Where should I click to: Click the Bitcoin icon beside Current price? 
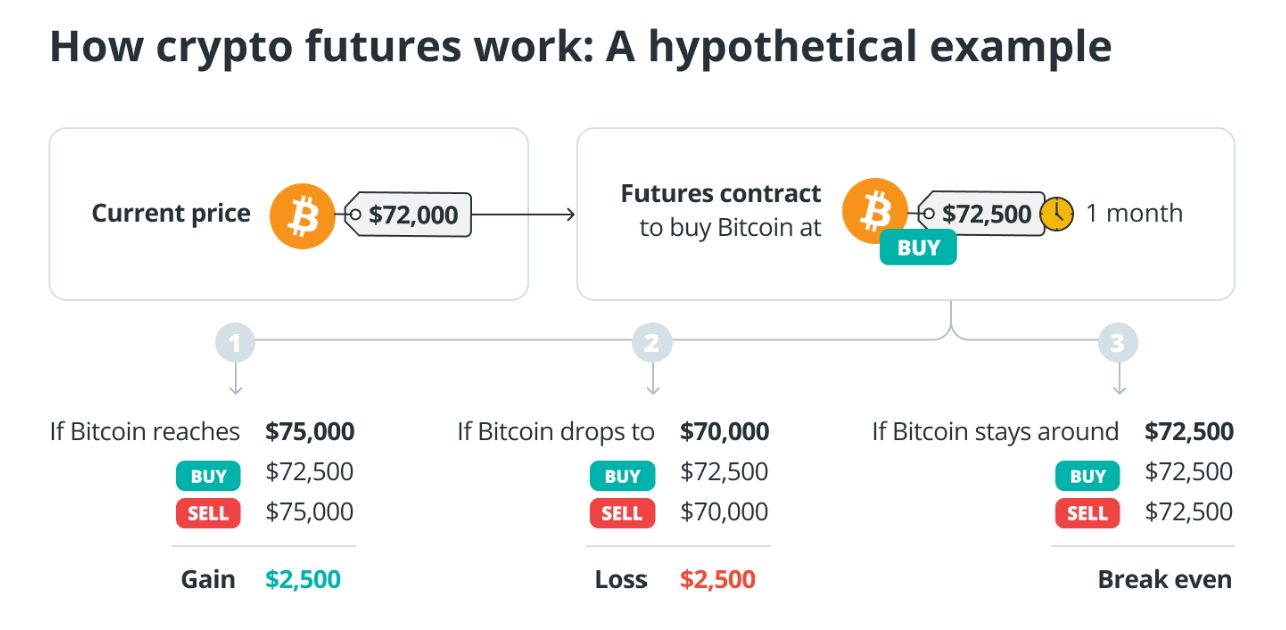click(302, 214)
